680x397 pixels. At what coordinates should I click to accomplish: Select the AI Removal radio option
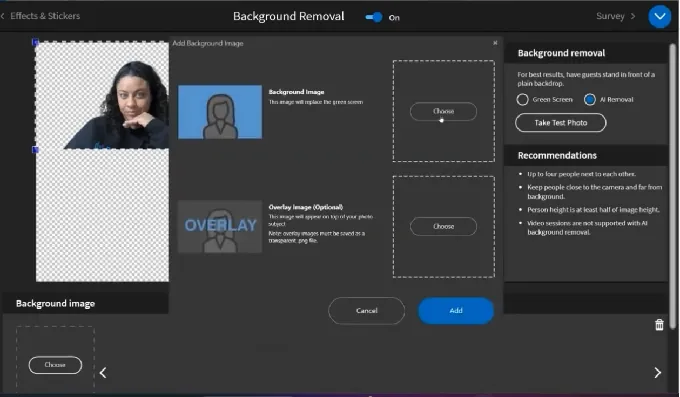(x=590, y=99)
